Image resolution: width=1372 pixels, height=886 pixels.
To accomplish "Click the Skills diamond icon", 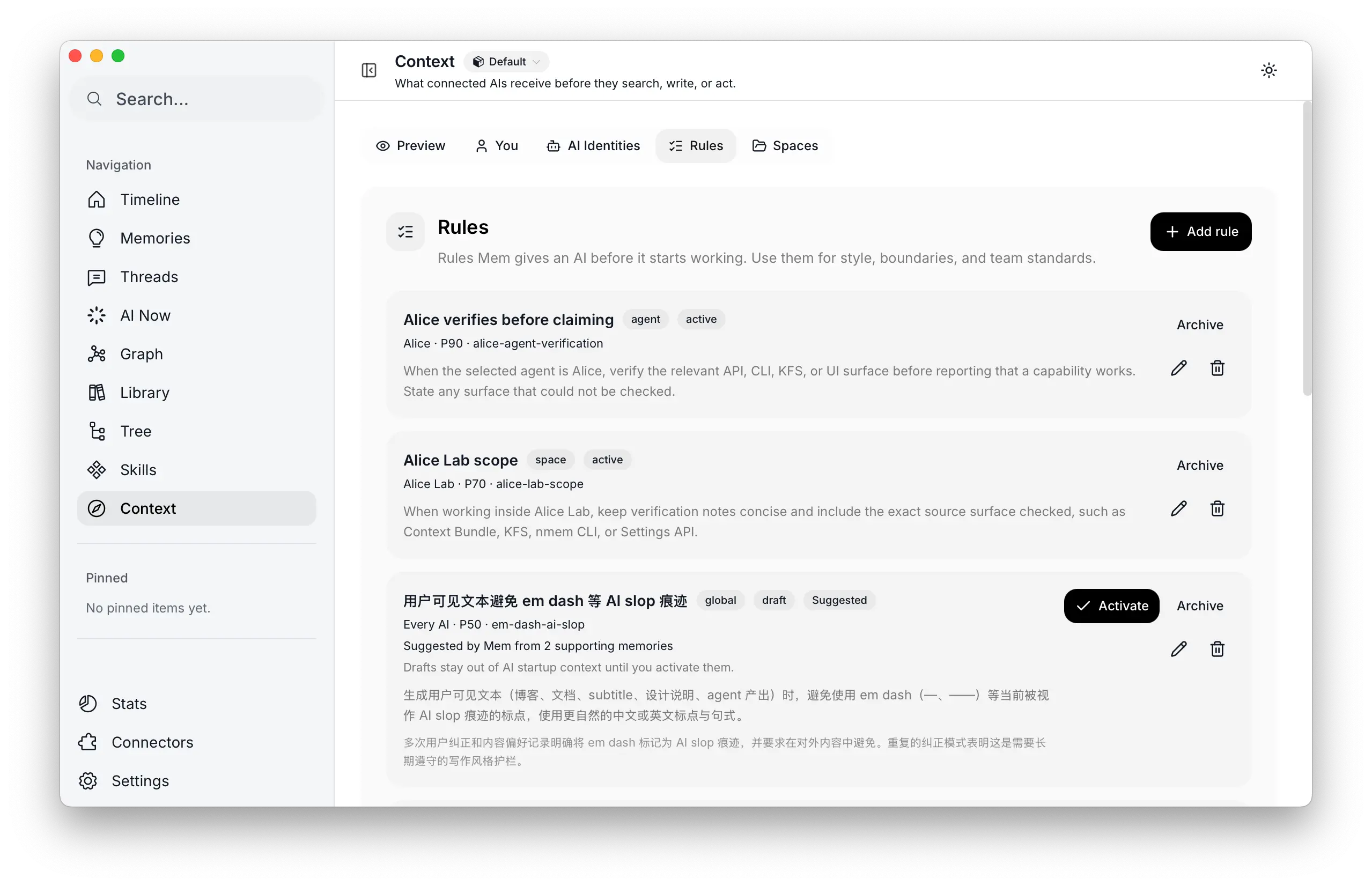I will coord(97,469).
